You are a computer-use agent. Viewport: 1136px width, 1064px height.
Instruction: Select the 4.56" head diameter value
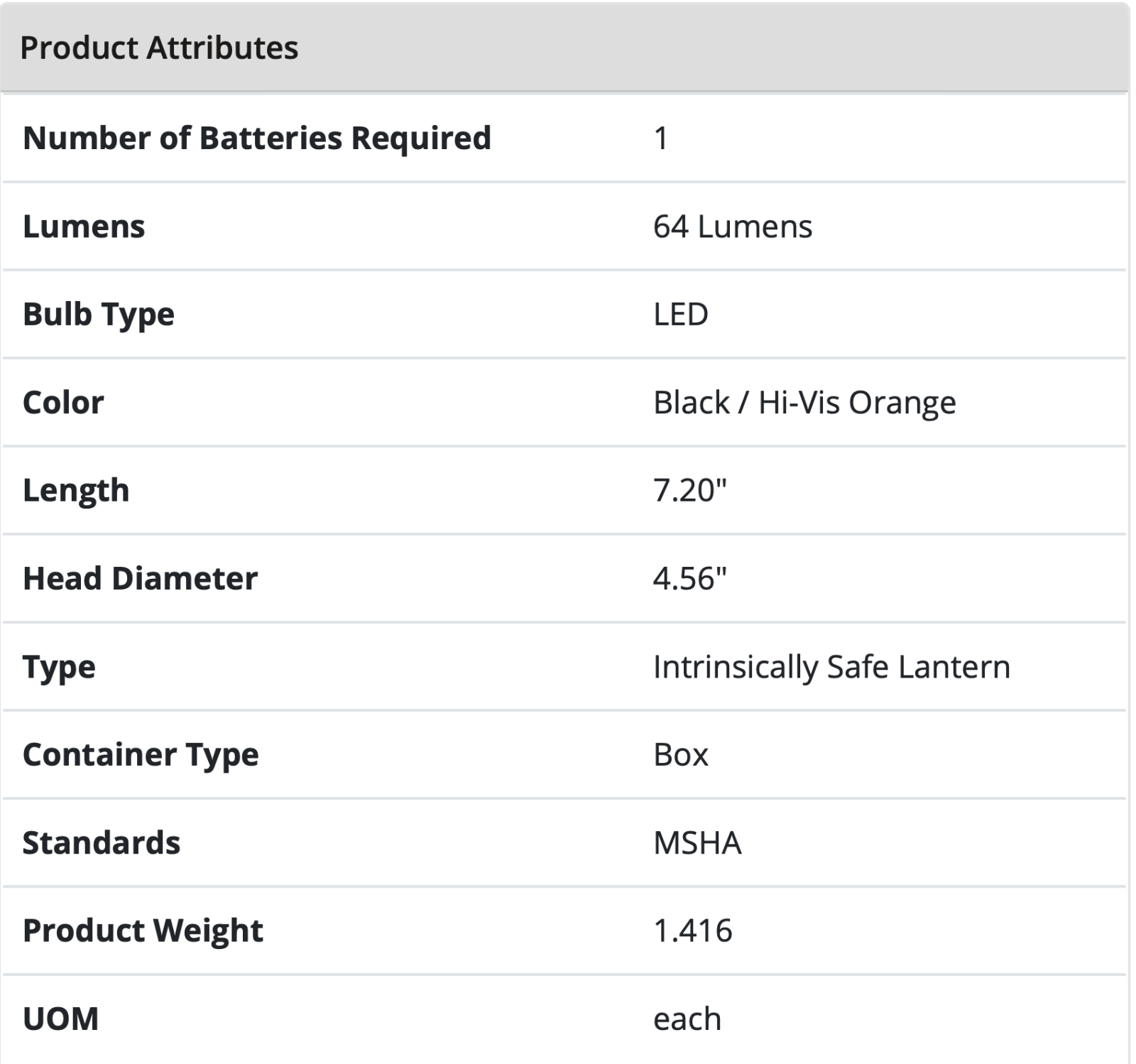690,579
